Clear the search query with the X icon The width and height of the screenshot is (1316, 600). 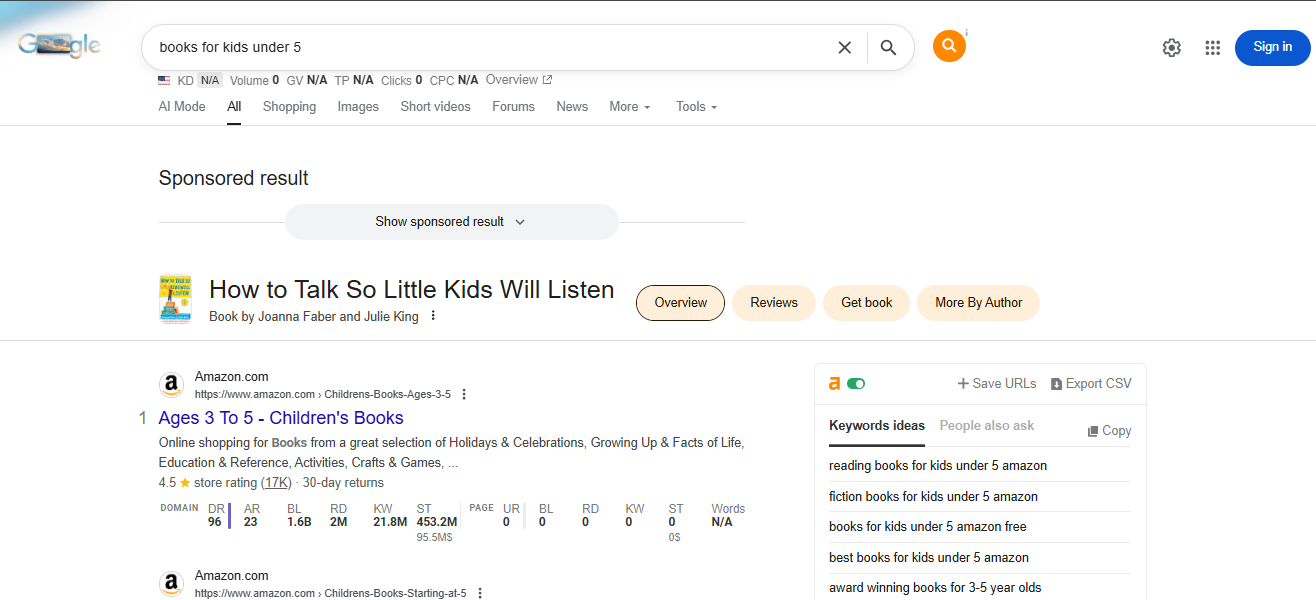844,47
